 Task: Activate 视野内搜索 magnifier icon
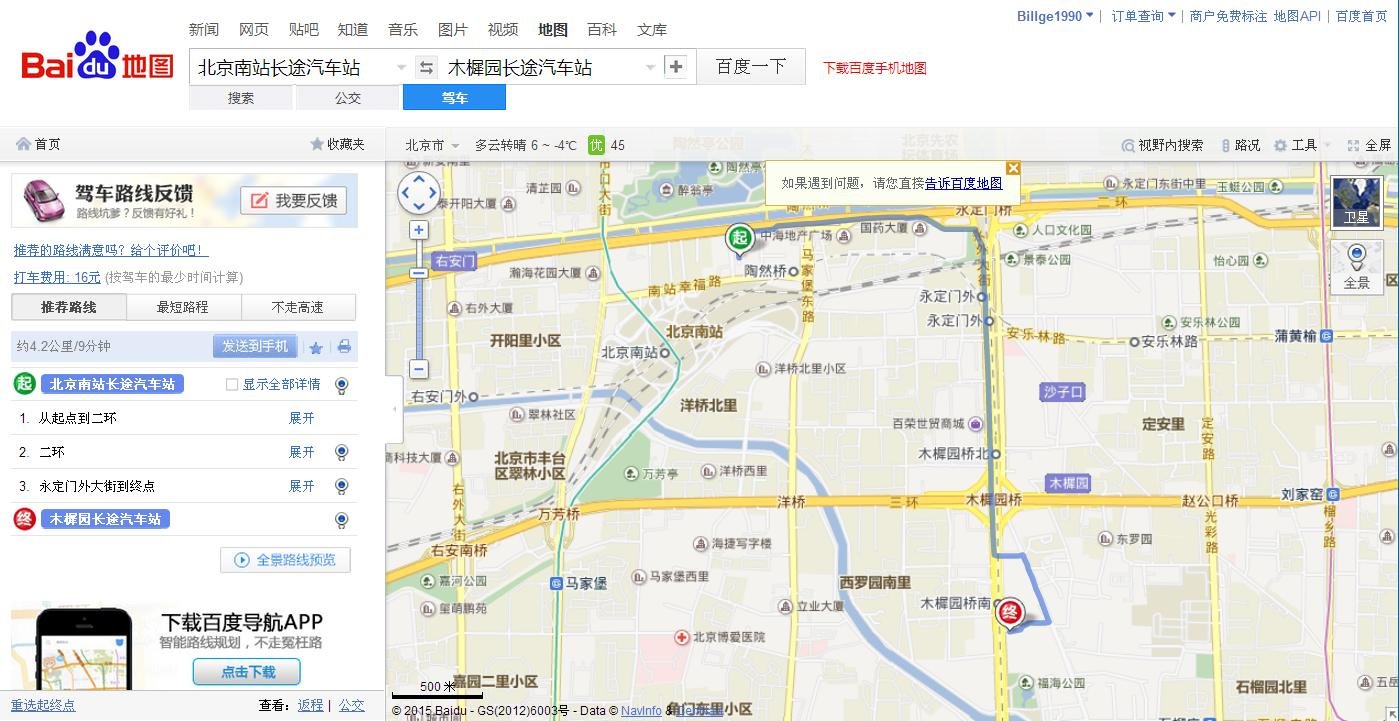[x=1128, y=144]
